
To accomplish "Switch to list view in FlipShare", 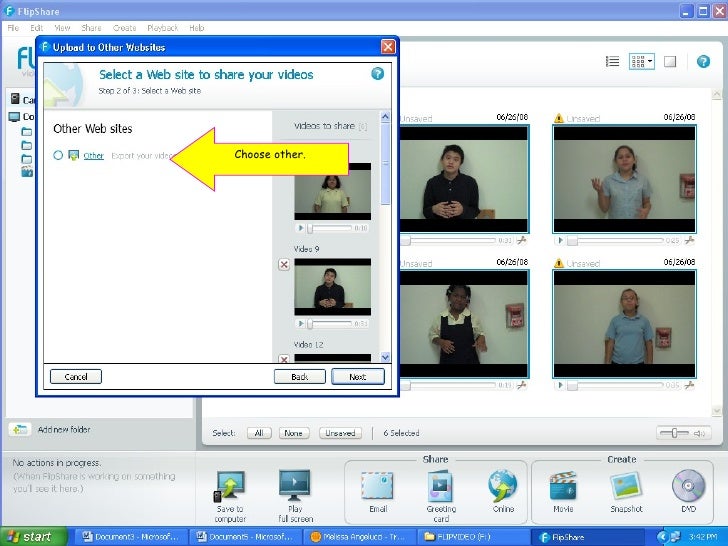I will click(x=613, y=61).
